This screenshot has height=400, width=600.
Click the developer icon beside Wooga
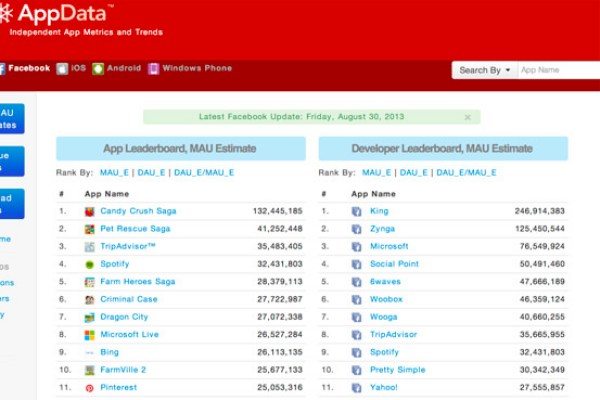pos(356,317)
